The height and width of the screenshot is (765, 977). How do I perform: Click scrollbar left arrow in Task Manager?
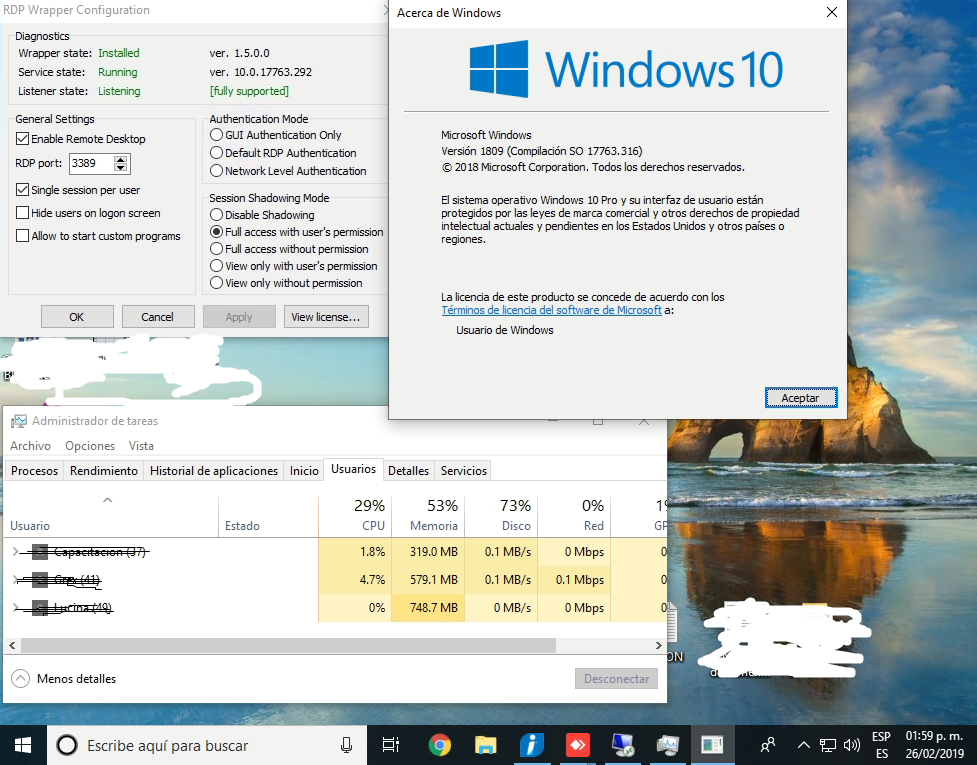[x=12, y=645]
